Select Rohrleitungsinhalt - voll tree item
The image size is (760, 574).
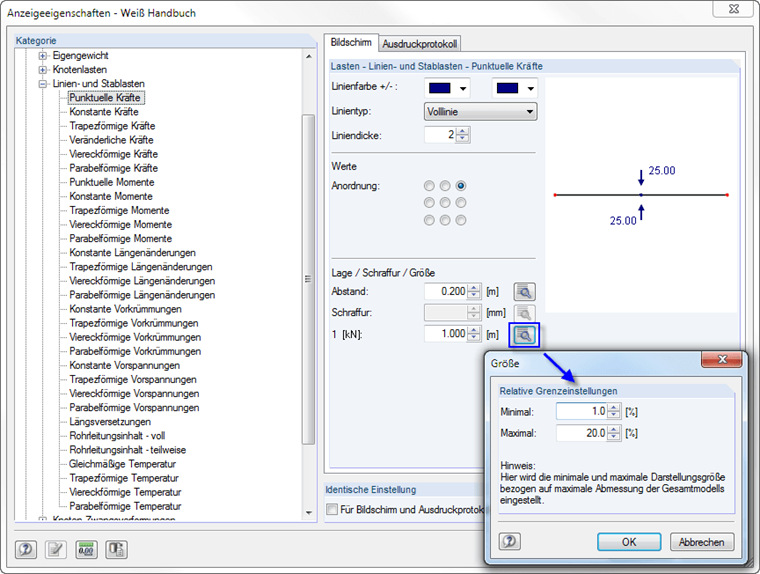117,436
